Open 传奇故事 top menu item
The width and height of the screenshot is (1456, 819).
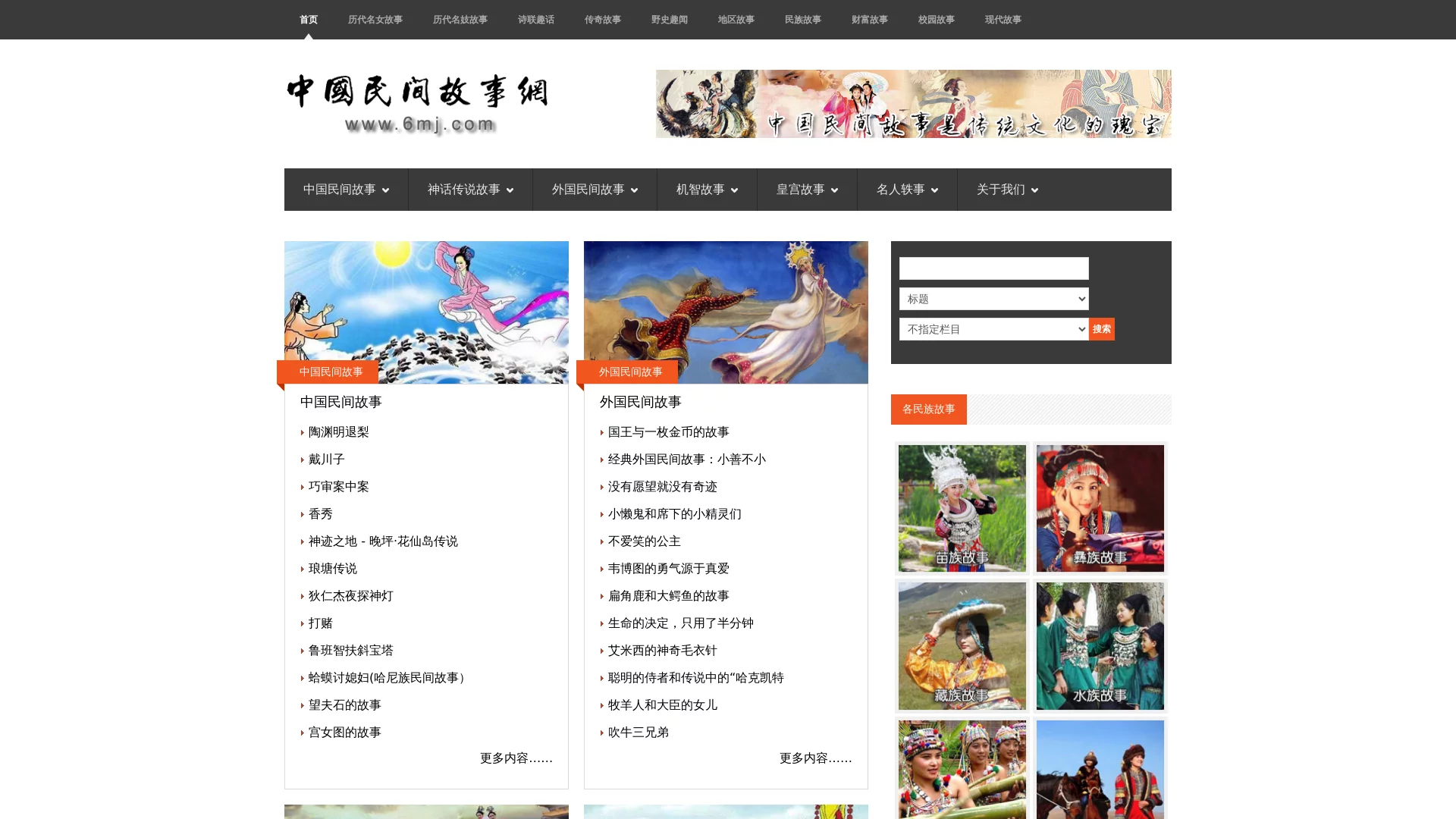(603, 20)
